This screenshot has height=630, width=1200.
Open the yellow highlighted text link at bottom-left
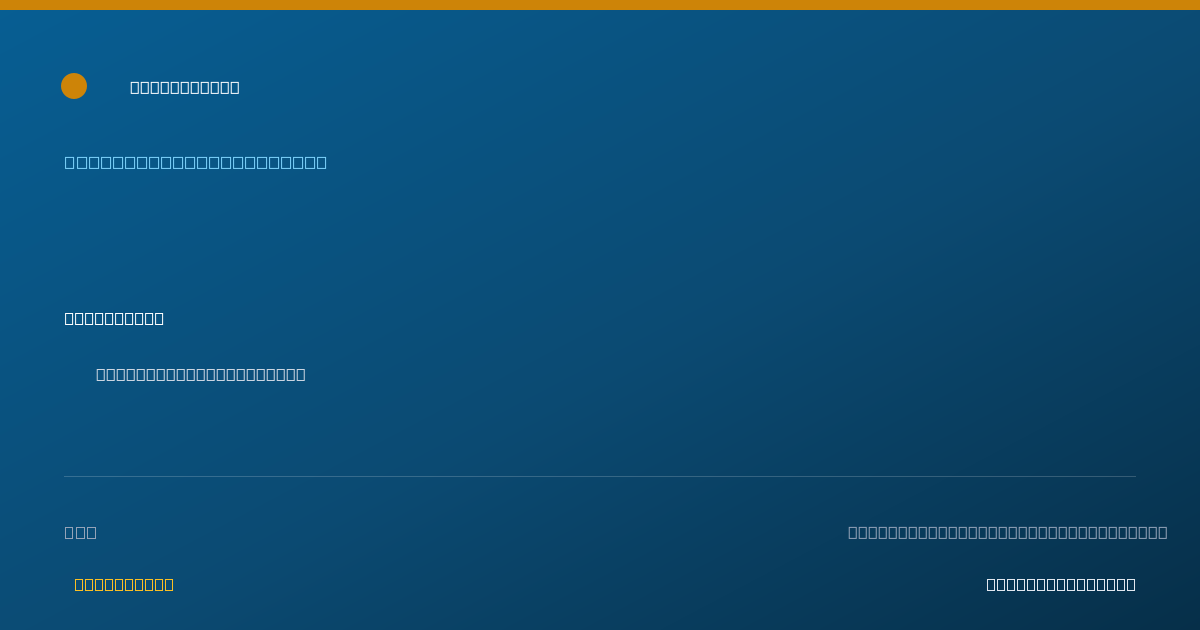coord(124,584)
